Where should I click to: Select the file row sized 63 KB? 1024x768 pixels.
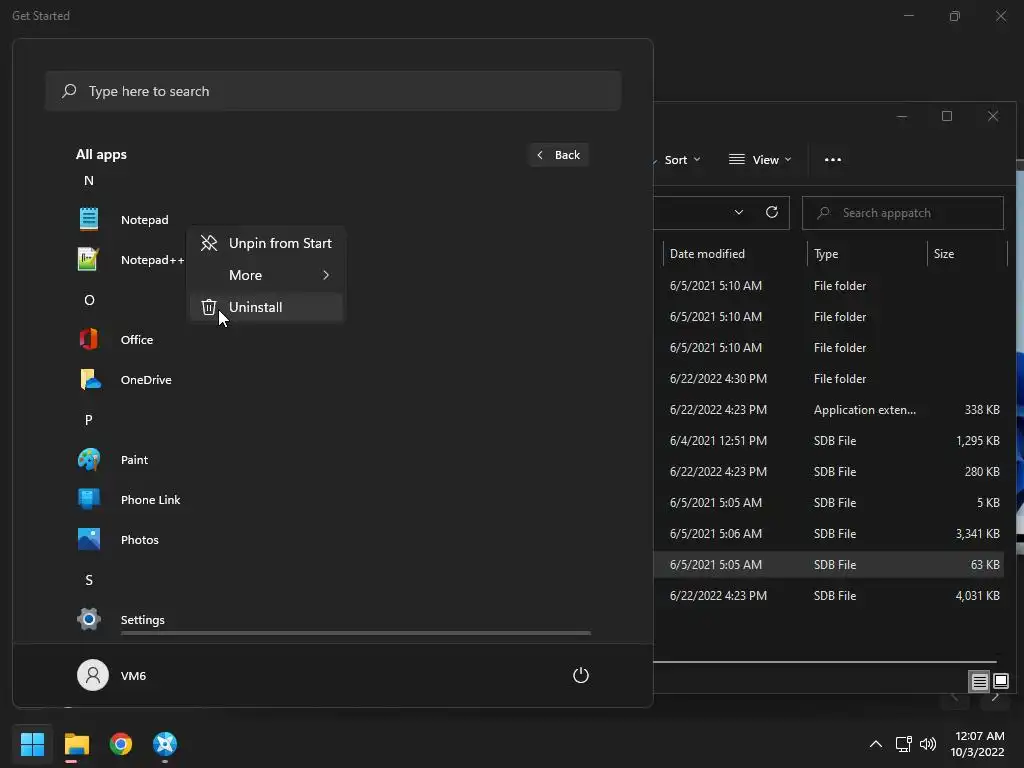click(x=829, y=564)
